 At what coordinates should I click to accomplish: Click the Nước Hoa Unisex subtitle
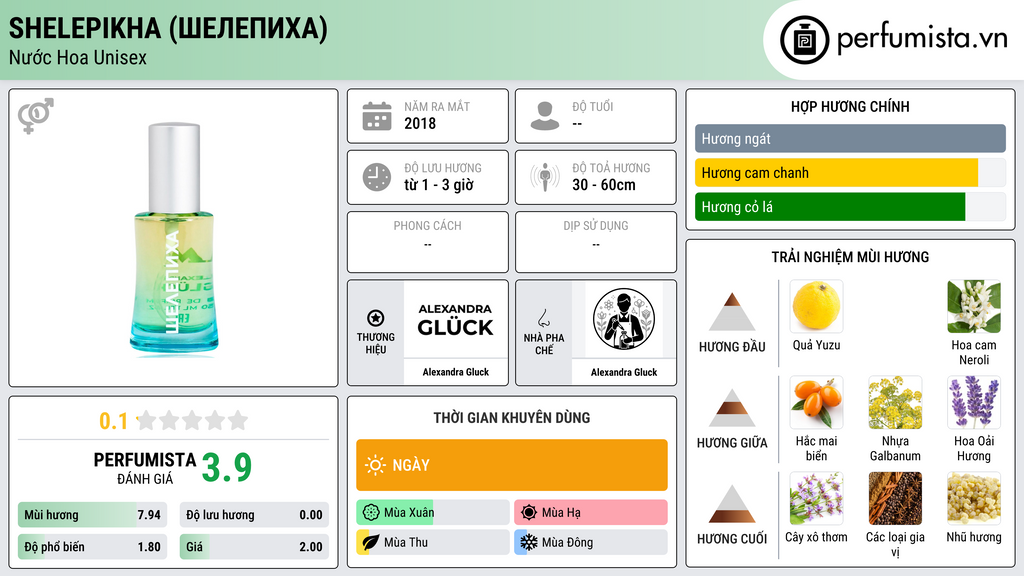[x=78, y=57]
